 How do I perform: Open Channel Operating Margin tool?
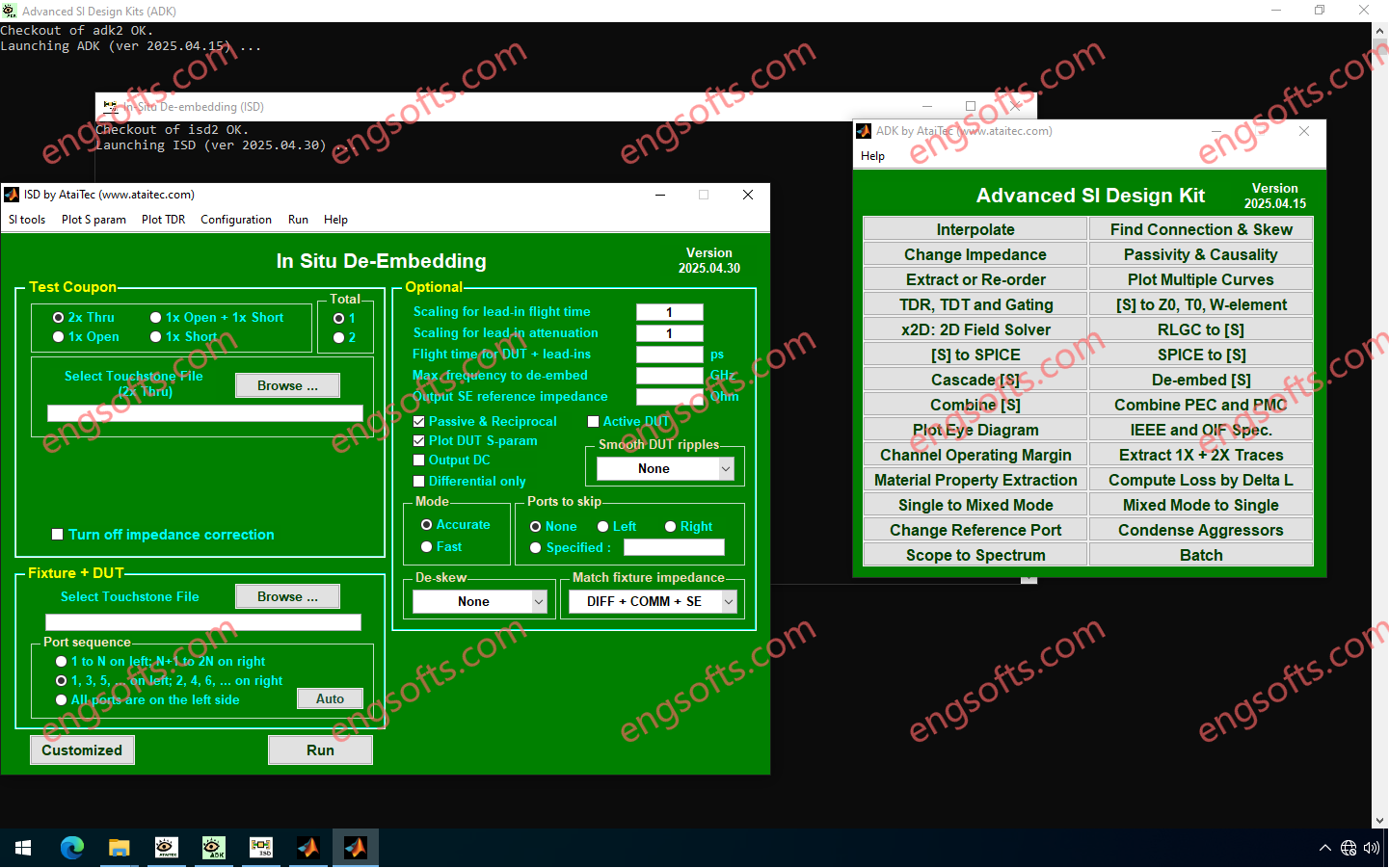coord(975,456)
